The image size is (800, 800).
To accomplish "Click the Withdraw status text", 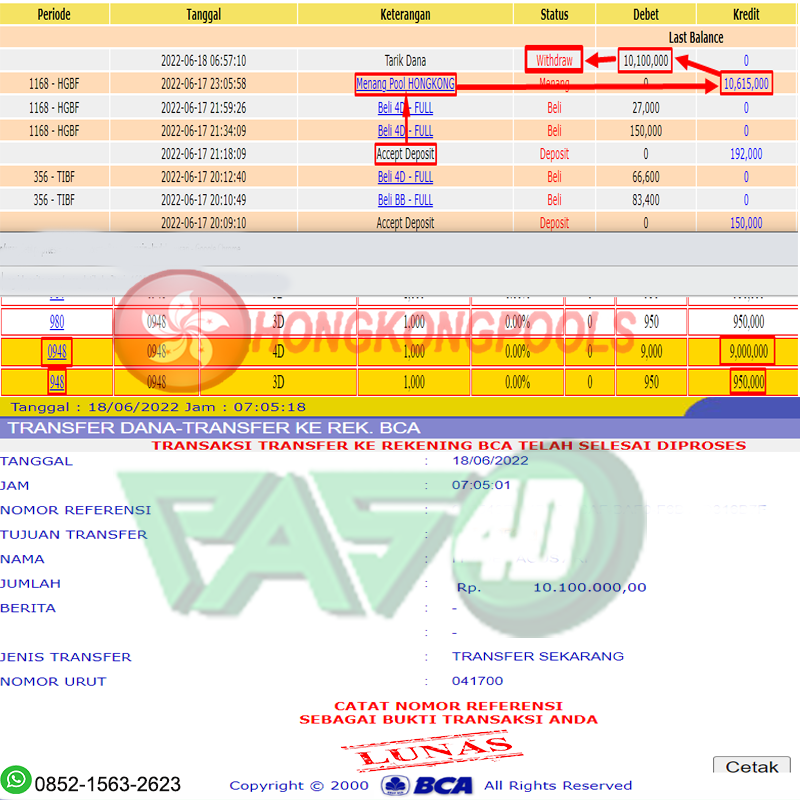I will (x=554, y=61).
